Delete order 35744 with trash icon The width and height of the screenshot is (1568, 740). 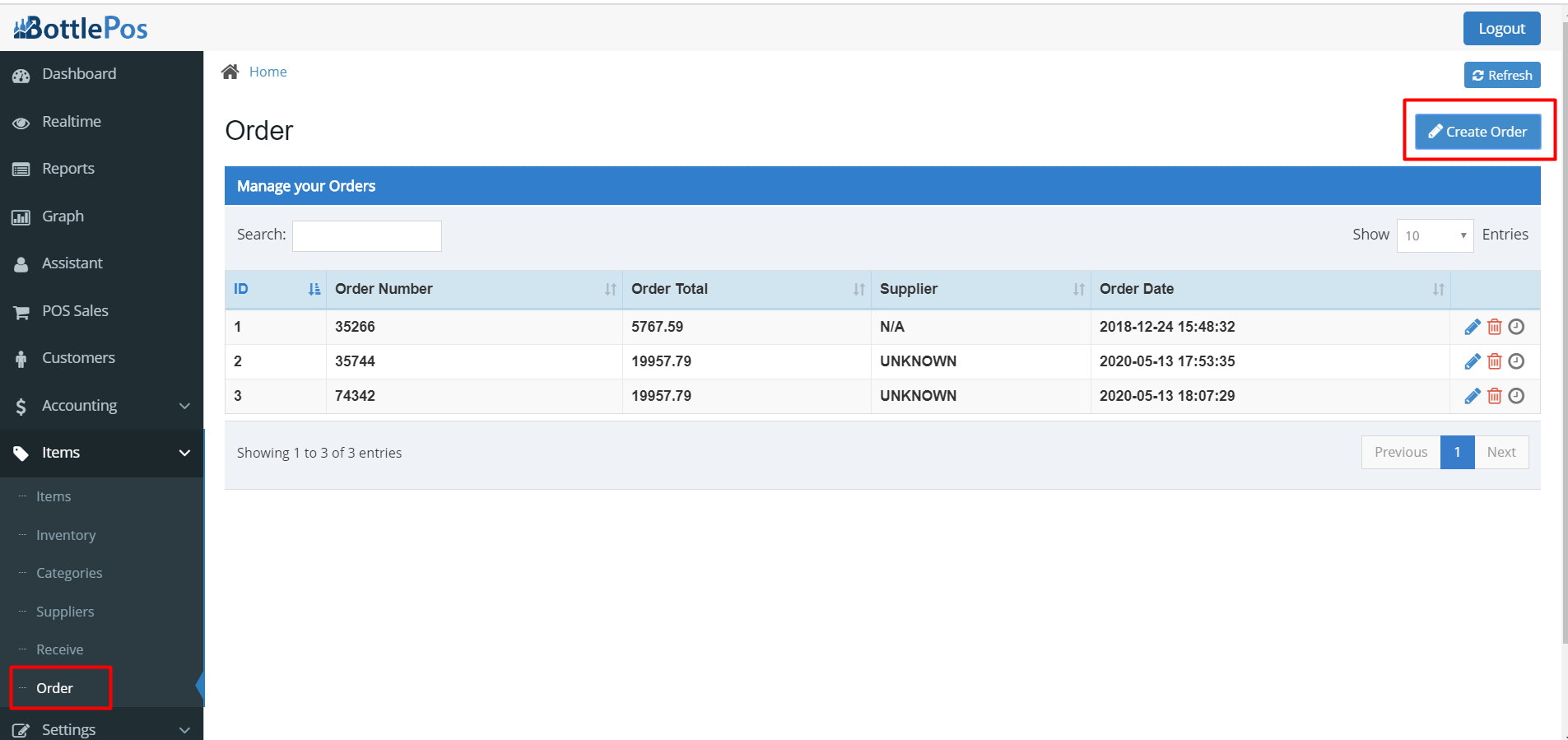pyautogui.click(x=1495, y=361)
